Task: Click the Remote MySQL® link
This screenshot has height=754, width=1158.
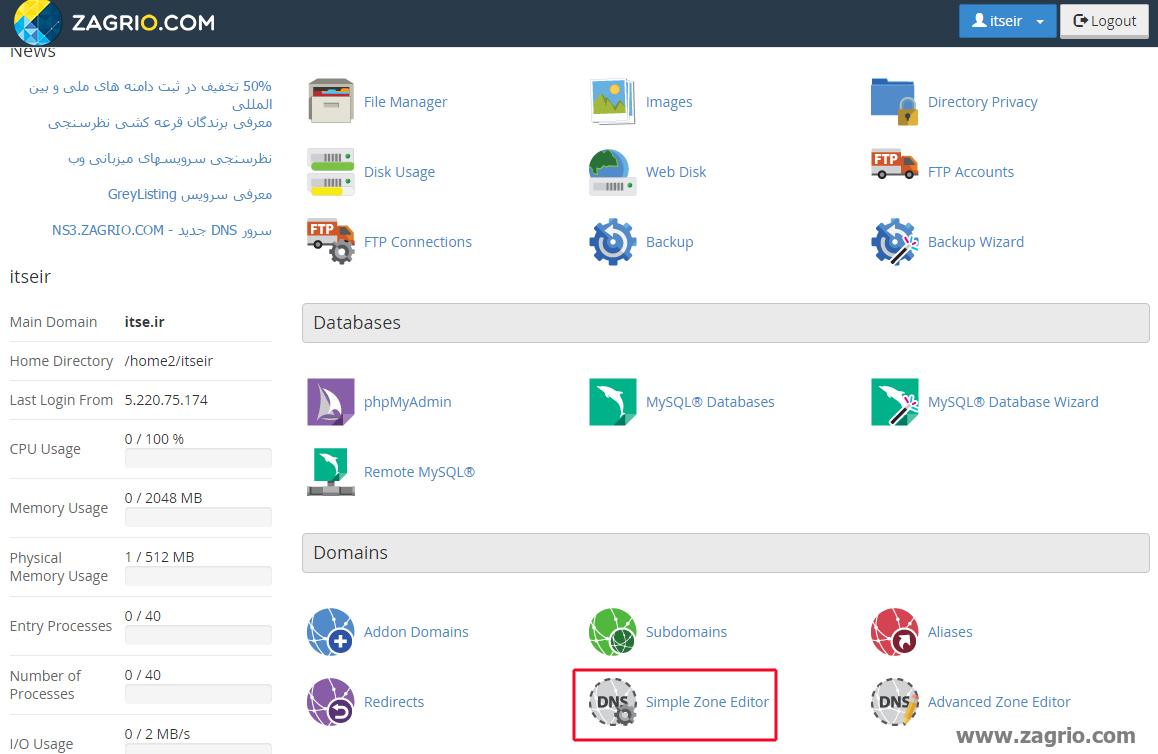Action: 419,472
